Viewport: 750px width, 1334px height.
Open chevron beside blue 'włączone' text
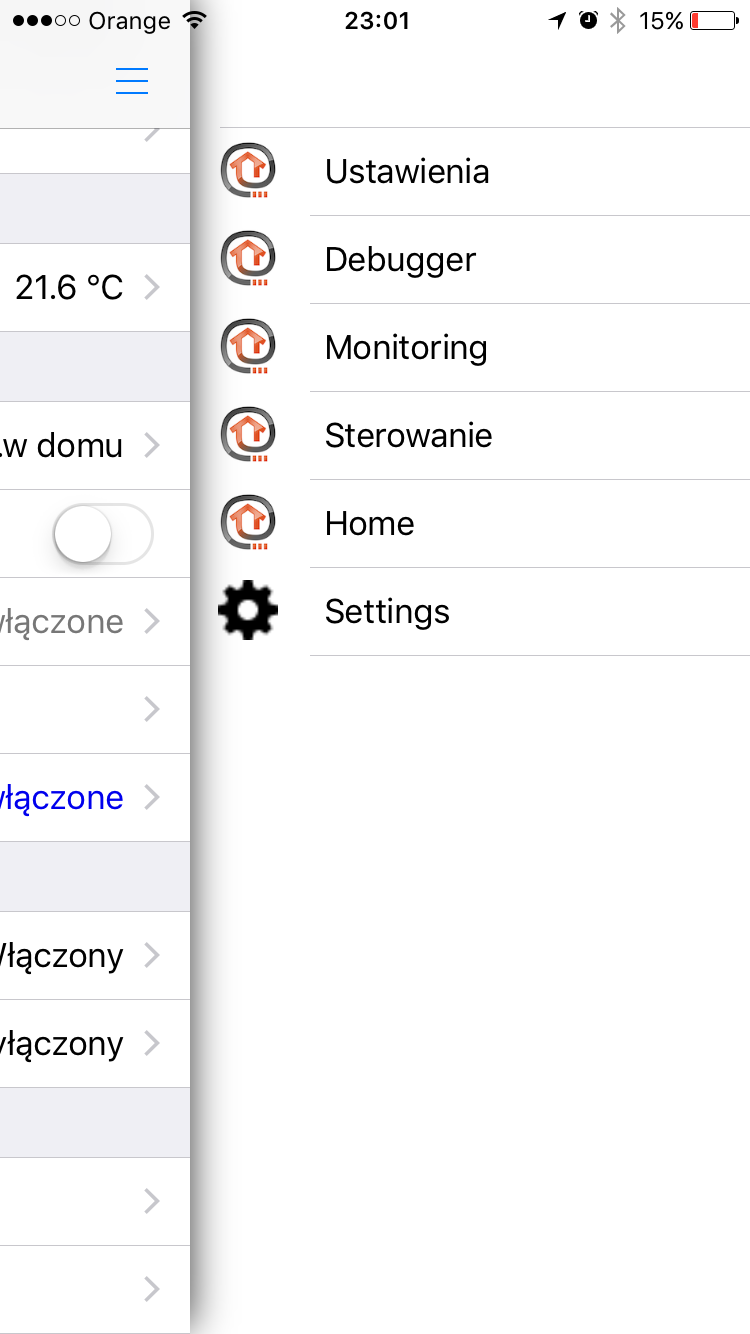pyautogui.click(x=152, y=797)
